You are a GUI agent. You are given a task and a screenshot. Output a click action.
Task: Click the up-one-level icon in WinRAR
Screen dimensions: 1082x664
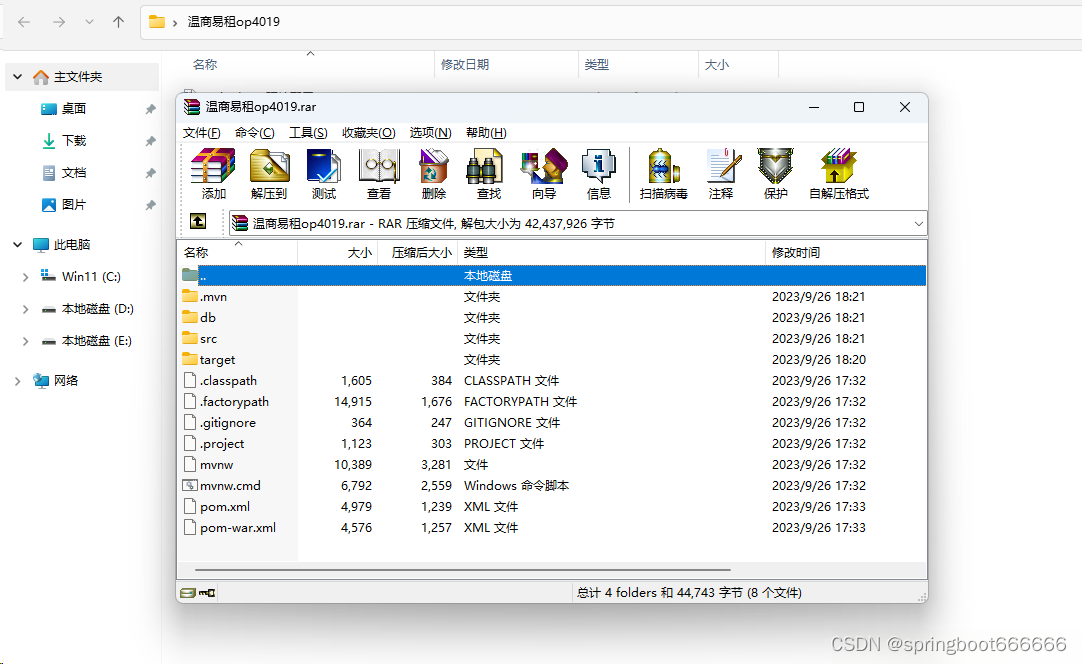point(198,221)
